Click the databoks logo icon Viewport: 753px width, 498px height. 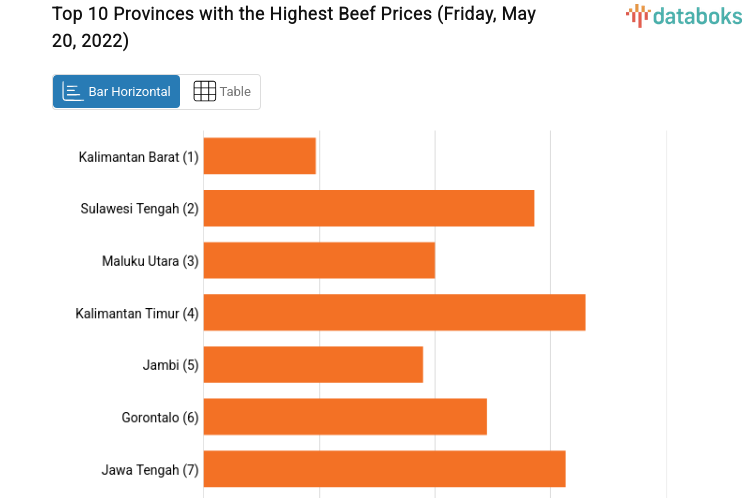[x=638, y=15]
